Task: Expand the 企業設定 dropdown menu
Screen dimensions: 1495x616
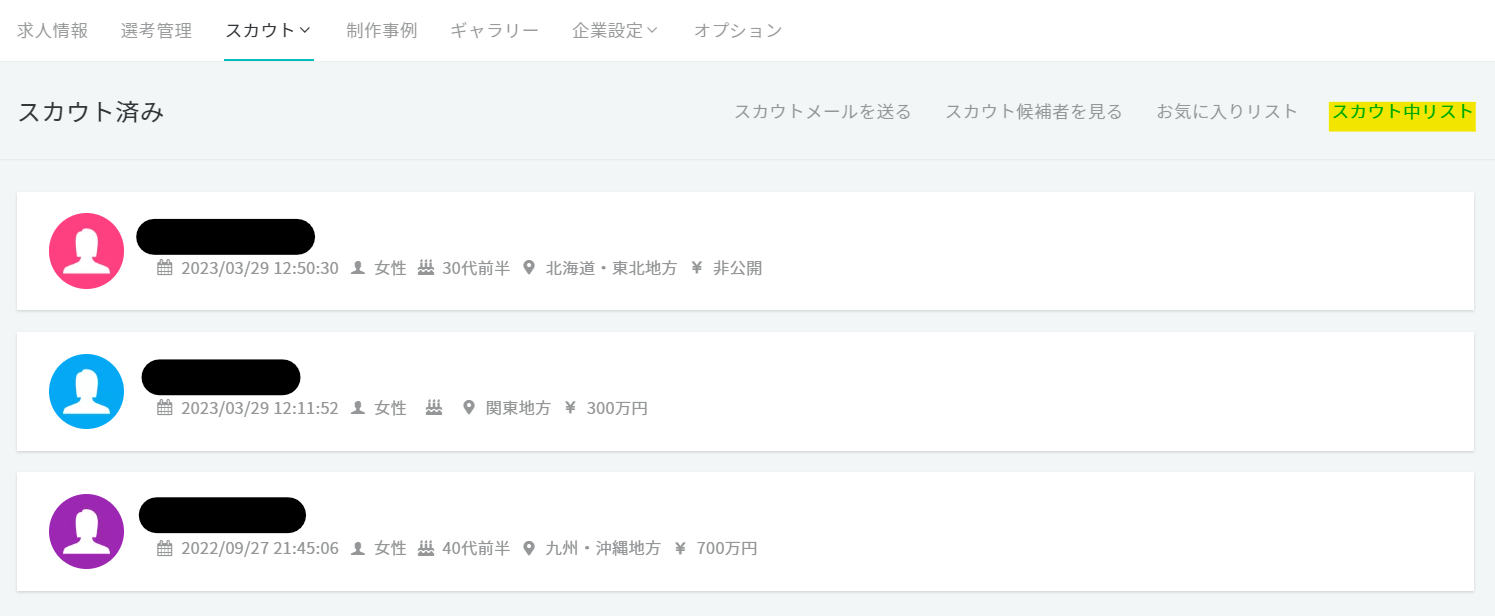Action: click(x=615, y=30)
